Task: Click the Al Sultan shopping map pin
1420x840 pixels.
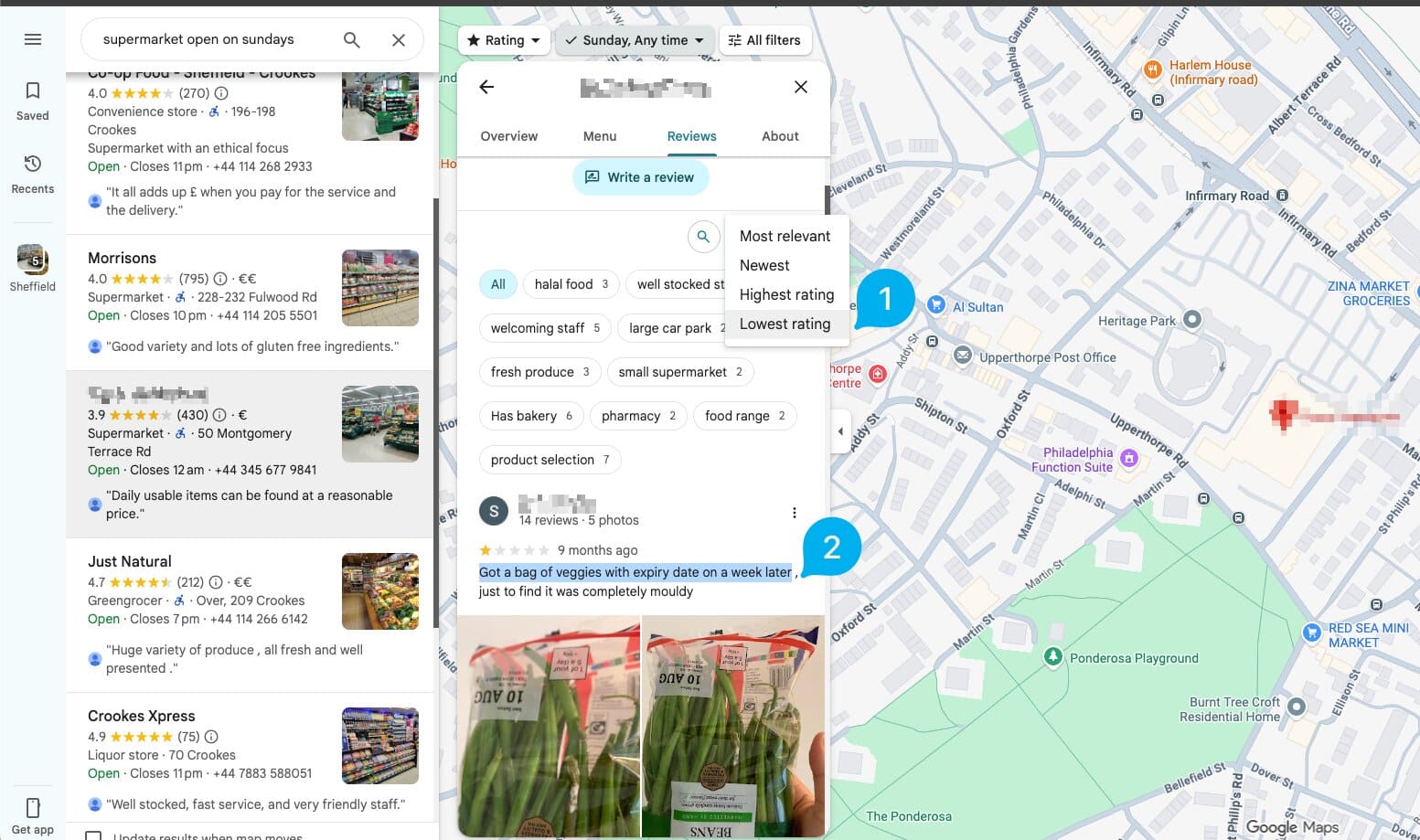Action: 936,305
